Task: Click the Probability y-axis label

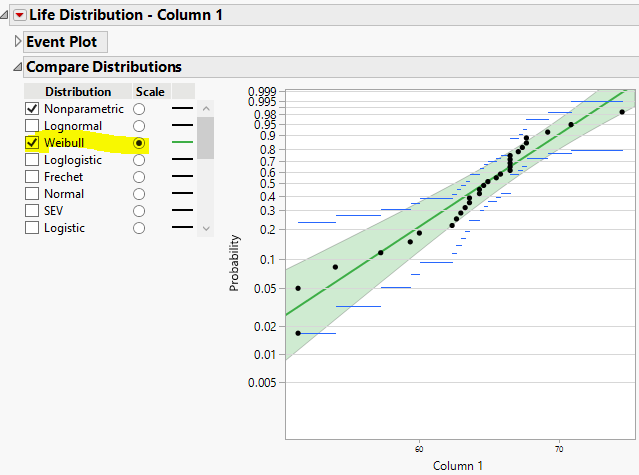Action: tap(234, 263)
